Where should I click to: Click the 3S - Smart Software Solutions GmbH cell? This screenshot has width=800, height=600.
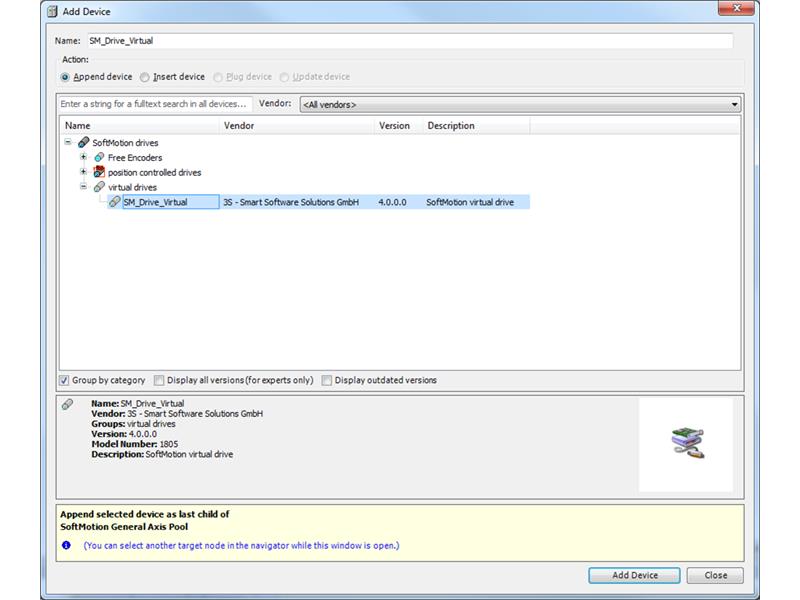291,202
